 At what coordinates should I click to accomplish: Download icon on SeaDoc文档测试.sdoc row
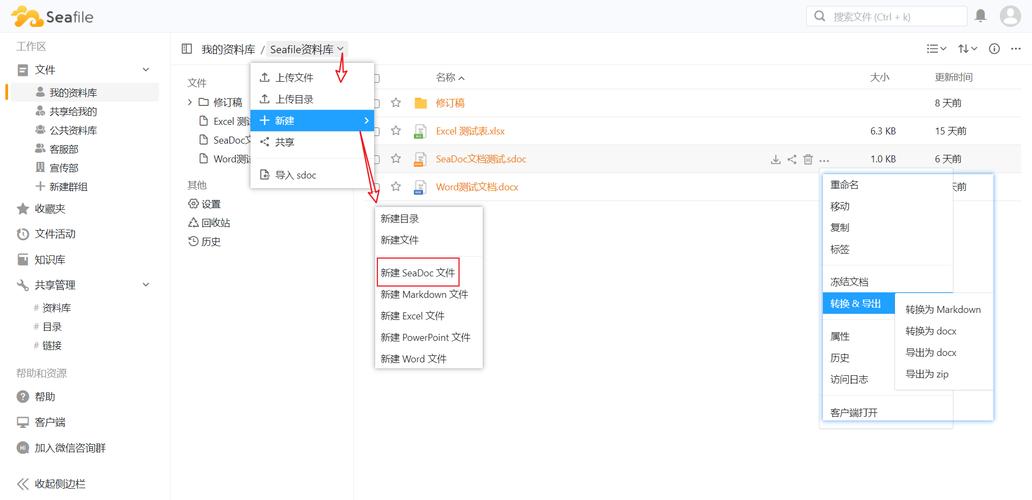[776, 159]
